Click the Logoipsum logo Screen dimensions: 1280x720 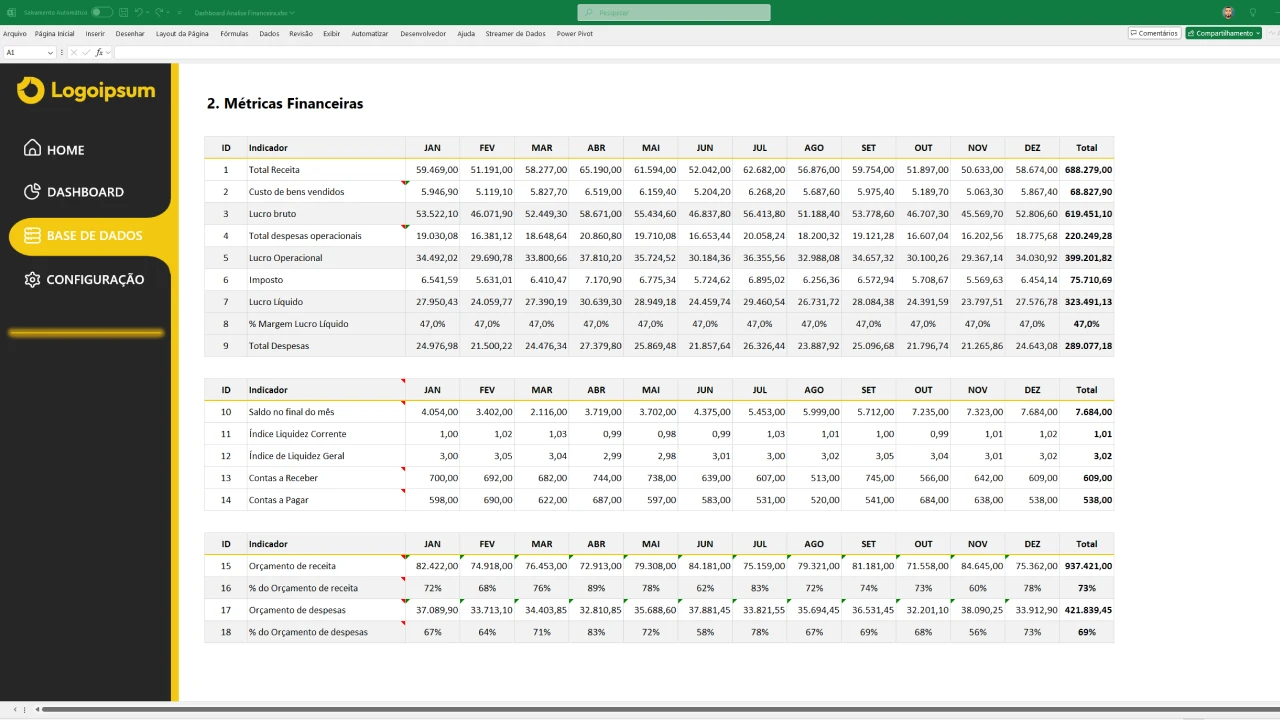pos(87,91)
